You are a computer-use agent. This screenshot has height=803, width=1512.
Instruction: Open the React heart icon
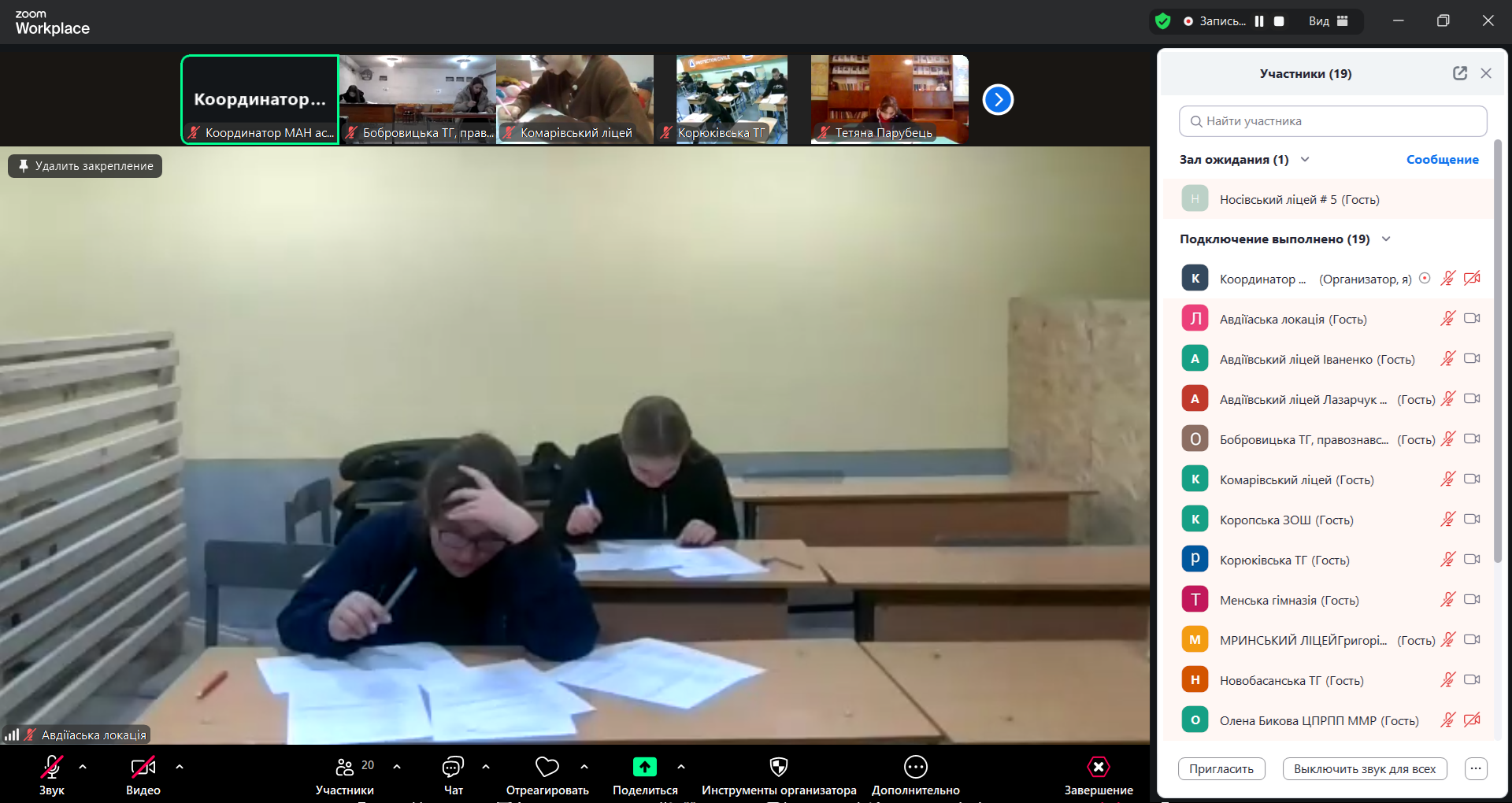click(x=547, y=767)
